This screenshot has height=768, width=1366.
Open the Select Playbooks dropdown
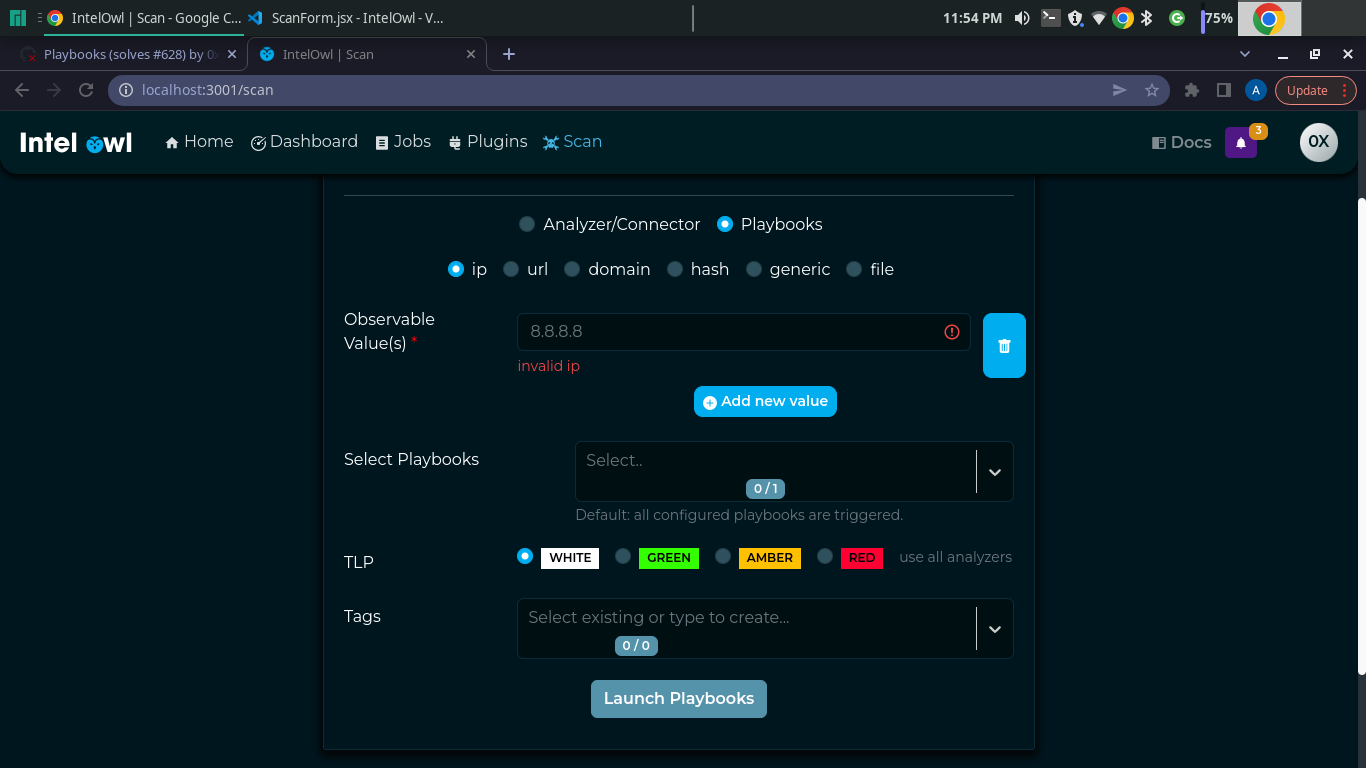[794, 471]
